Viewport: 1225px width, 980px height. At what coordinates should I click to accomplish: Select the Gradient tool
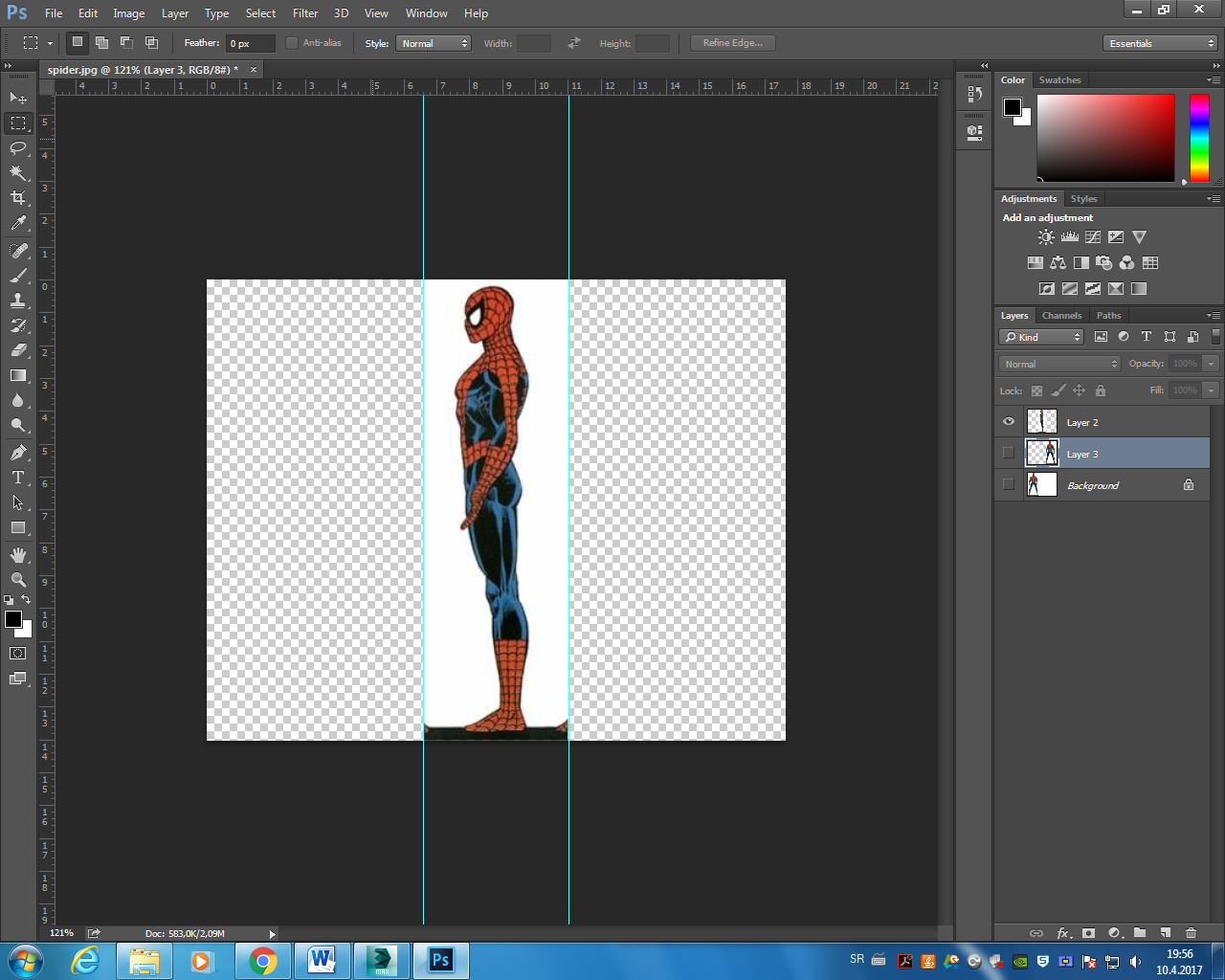[18, 375]
